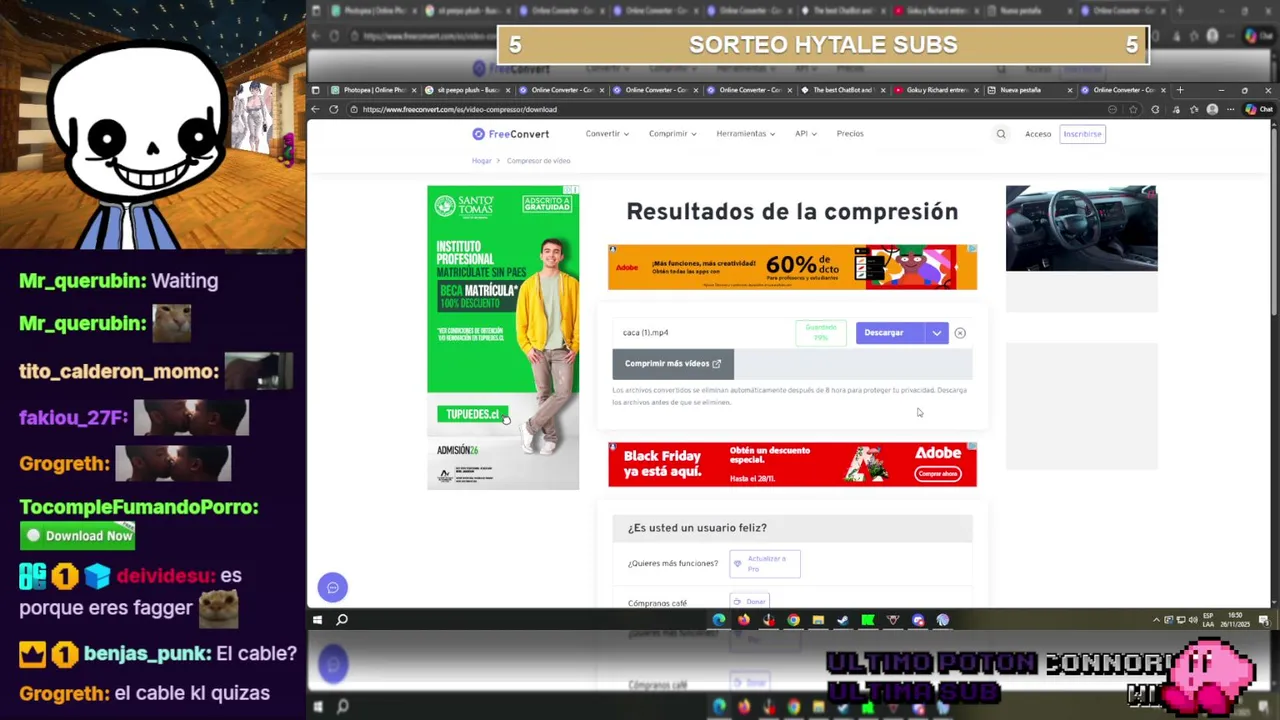The image size is (1280, 720).
Task: Click the Donar button
Action: (749, 602)
